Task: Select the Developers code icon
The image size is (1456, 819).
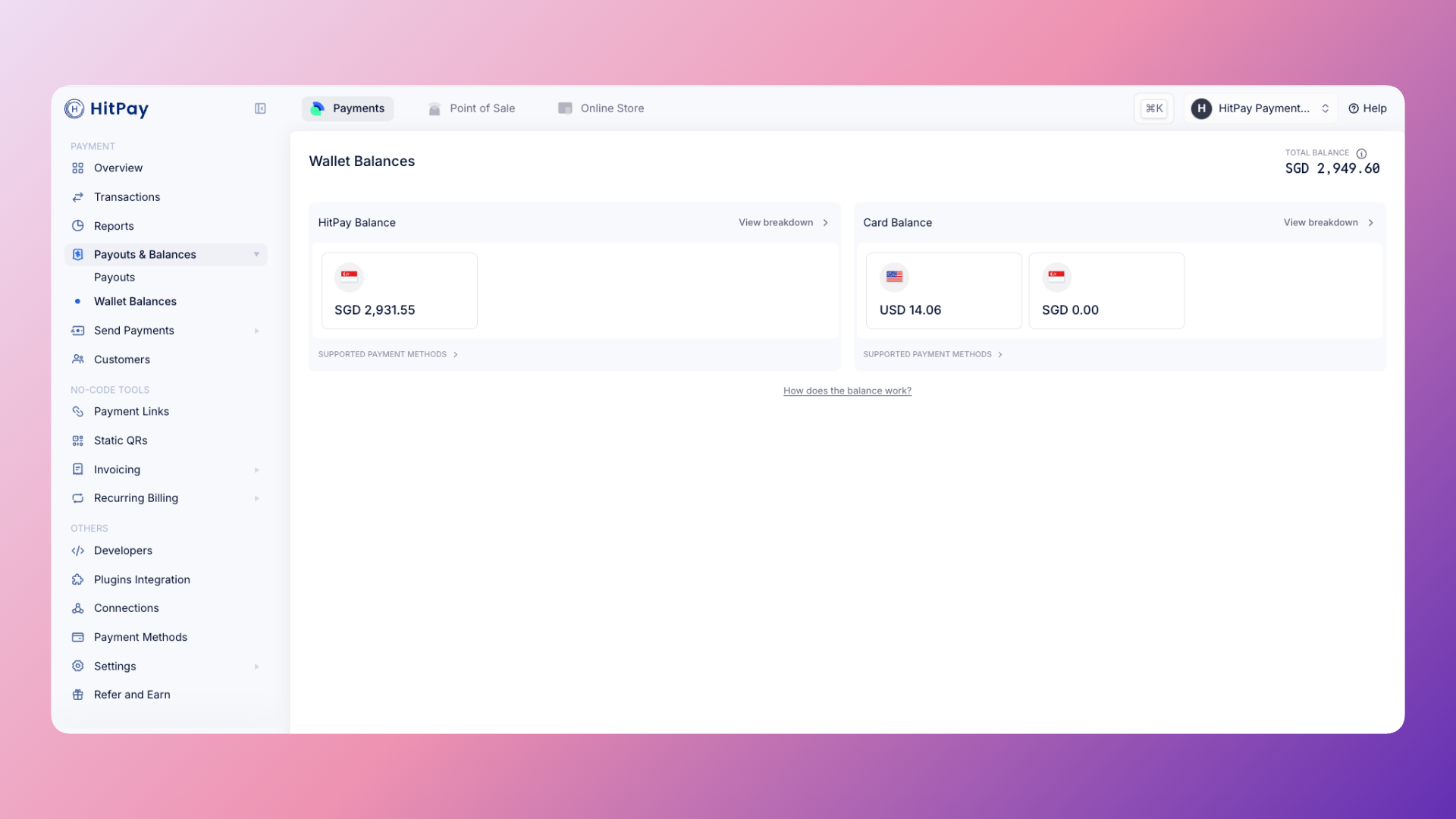Action: pos(79,551)
